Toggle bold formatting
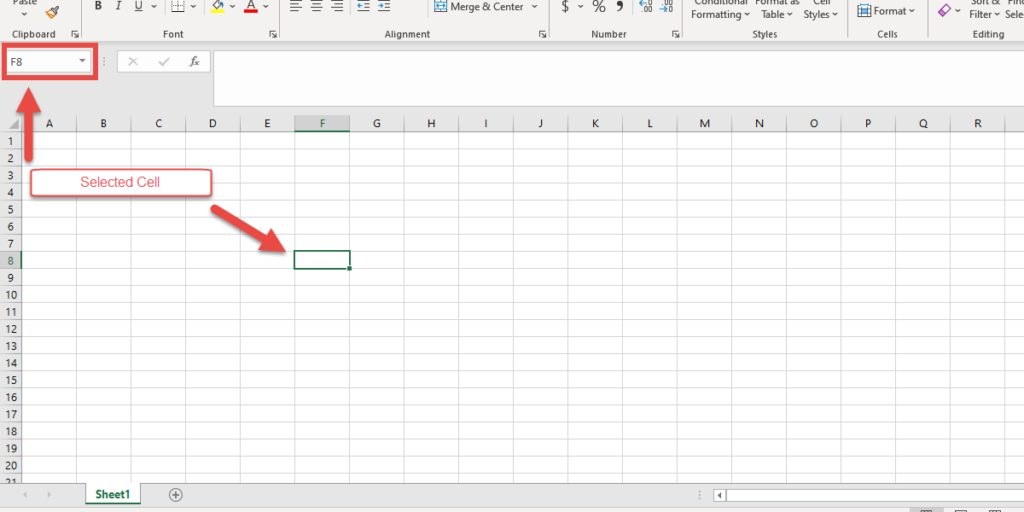 [x=98, y=7]
